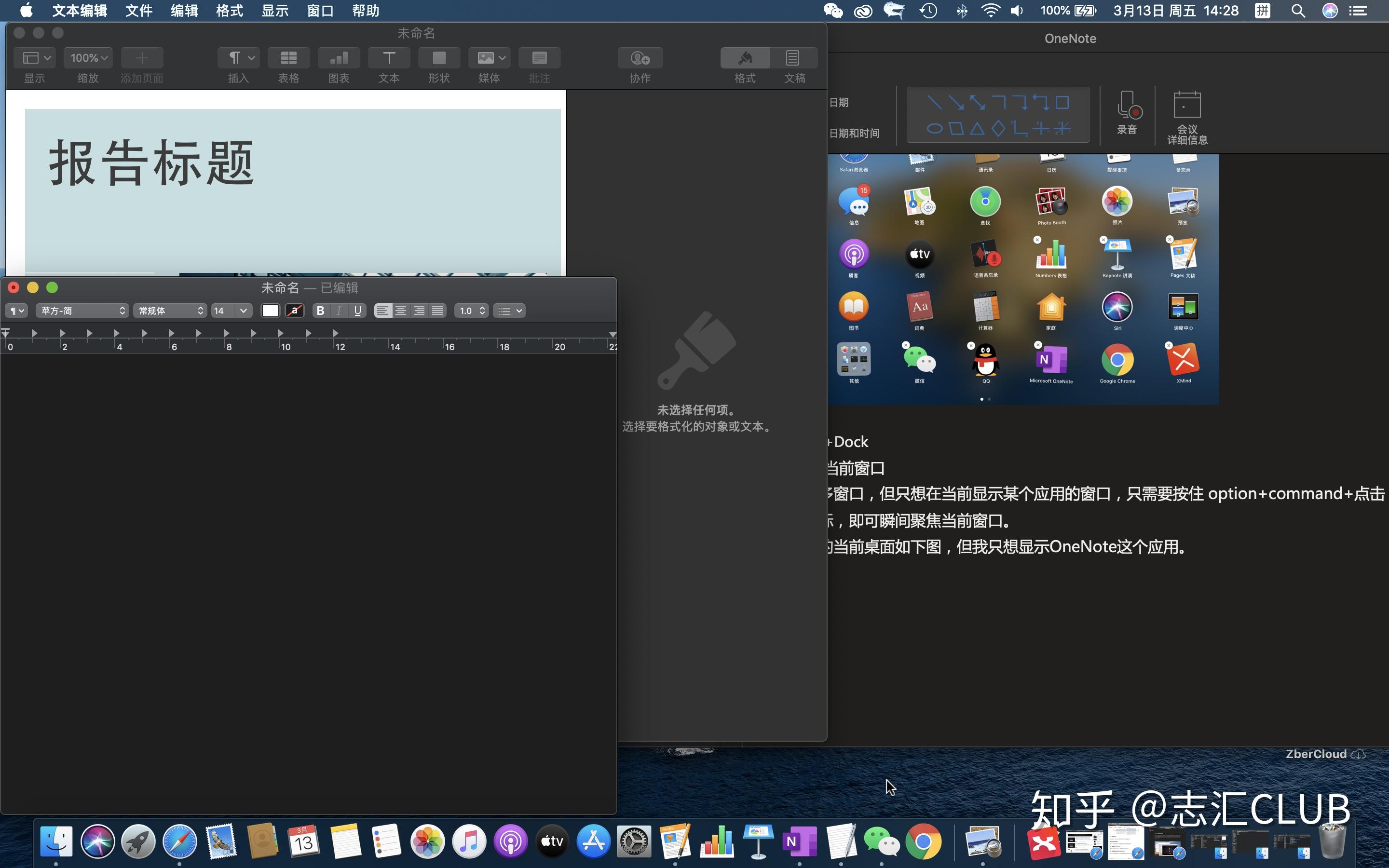Image resolution: width=1389 pixels, height=868 pixels.
Task: Toggle underline formatting button
Action: click(x=357, y=311)
